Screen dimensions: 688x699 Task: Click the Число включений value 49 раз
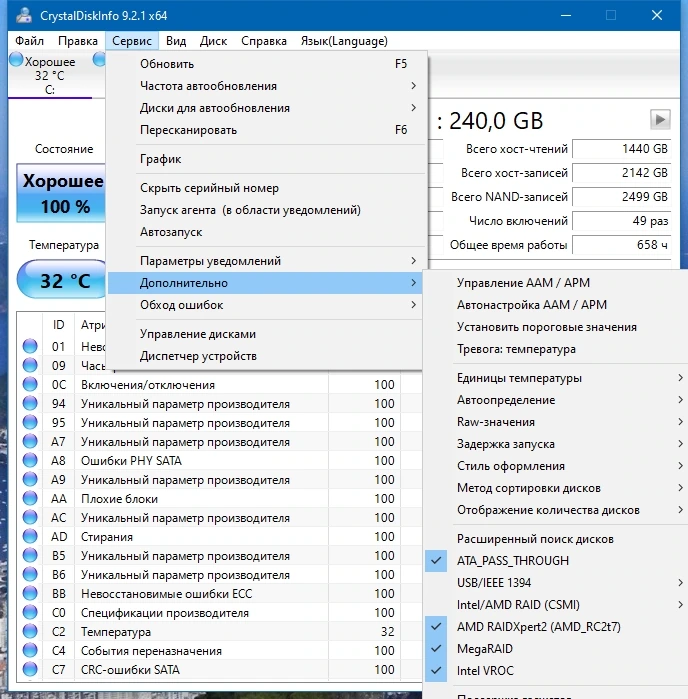622,221
